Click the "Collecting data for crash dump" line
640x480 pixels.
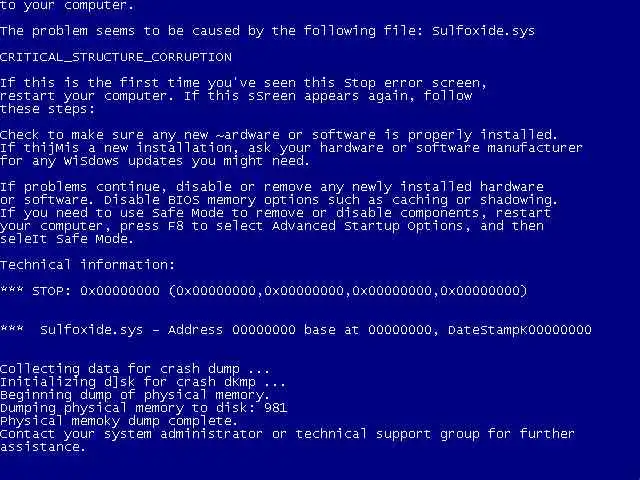[135, 369]
